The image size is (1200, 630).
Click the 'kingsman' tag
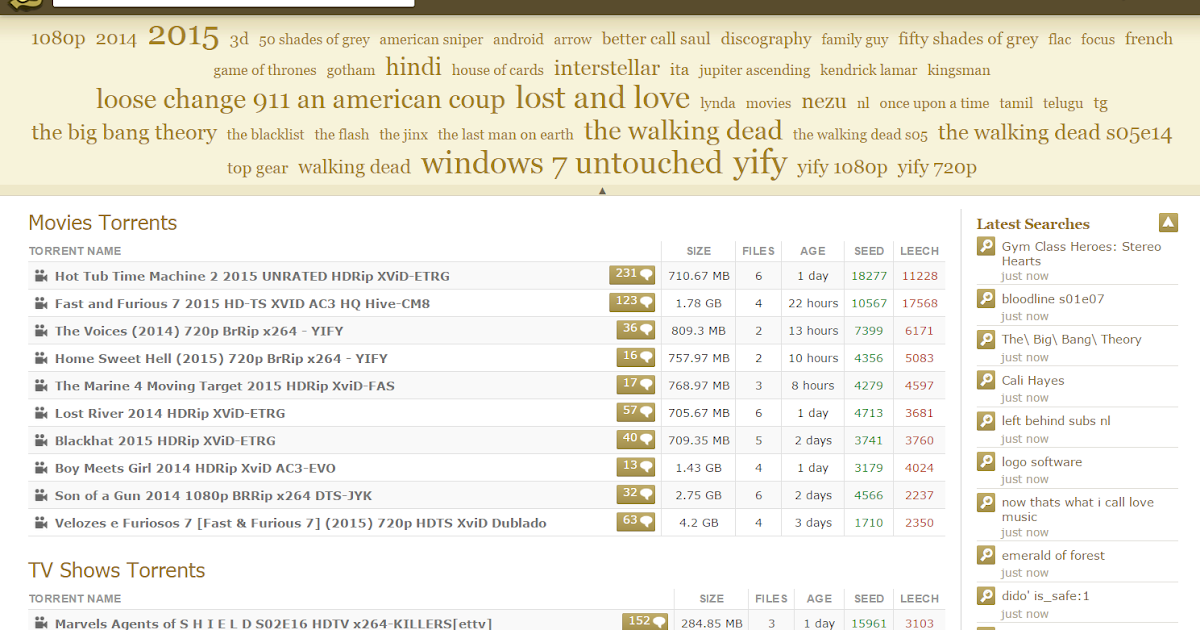pos(959,70)
